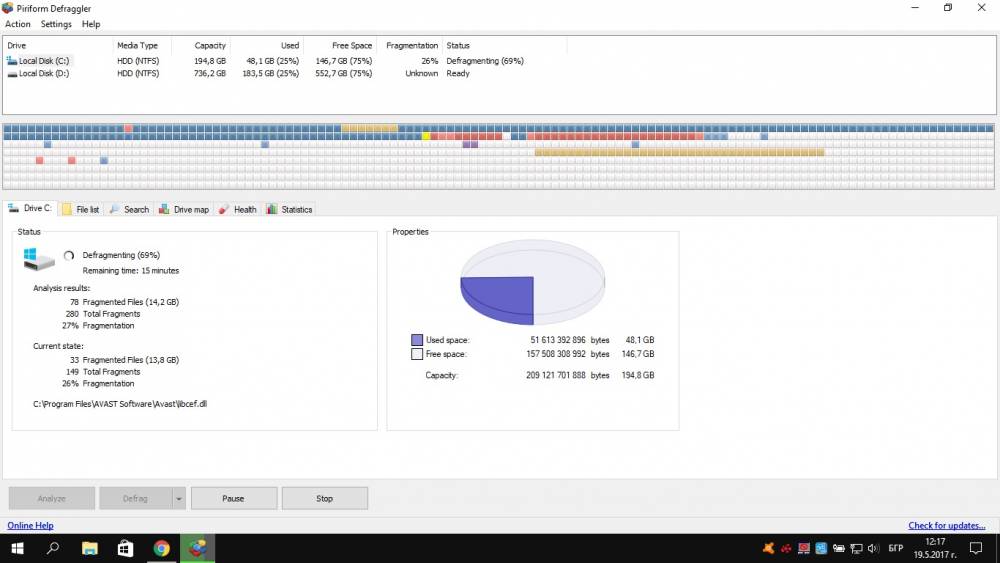
Task: Open the Help menu
Action: (x=91, y=24)
